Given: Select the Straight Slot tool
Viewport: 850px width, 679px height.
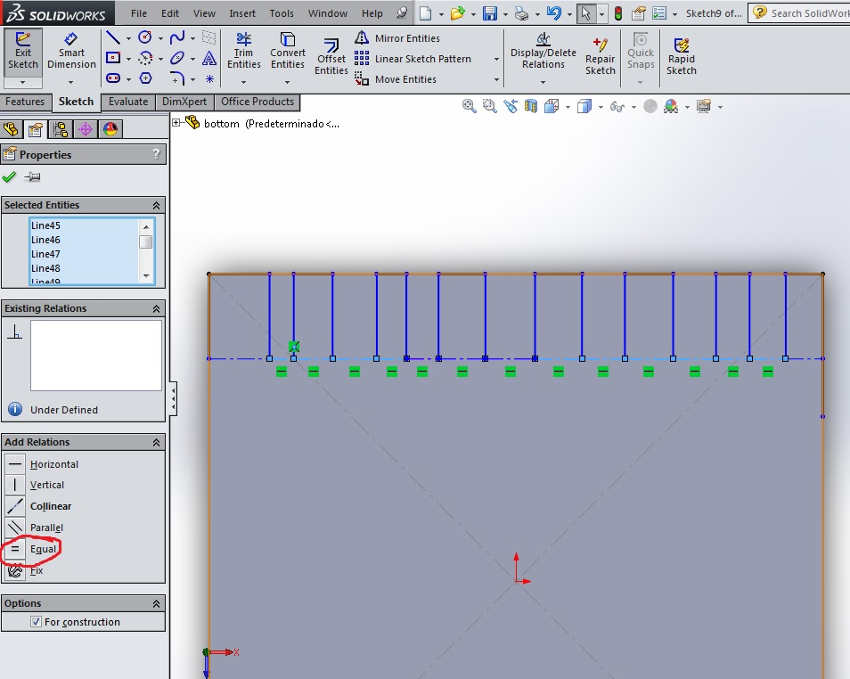Looking at the screenshot, I should pyautogui.click(x=113, y=79).
